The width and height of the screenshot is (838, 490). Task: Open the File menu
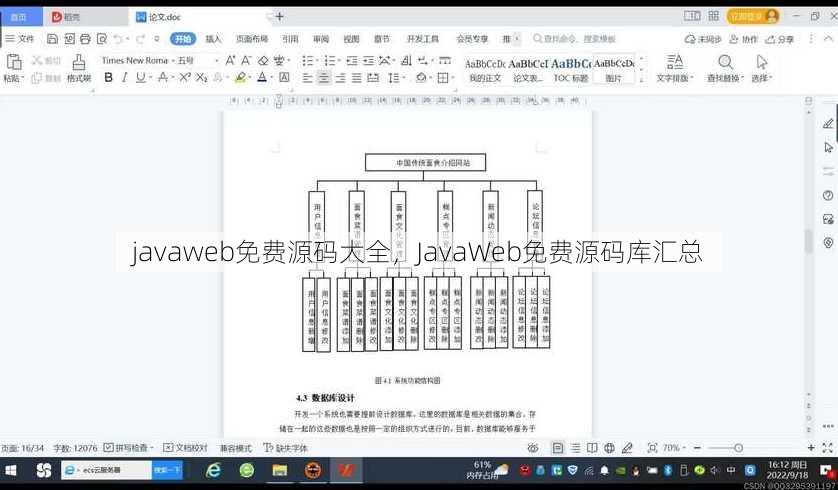20,39
